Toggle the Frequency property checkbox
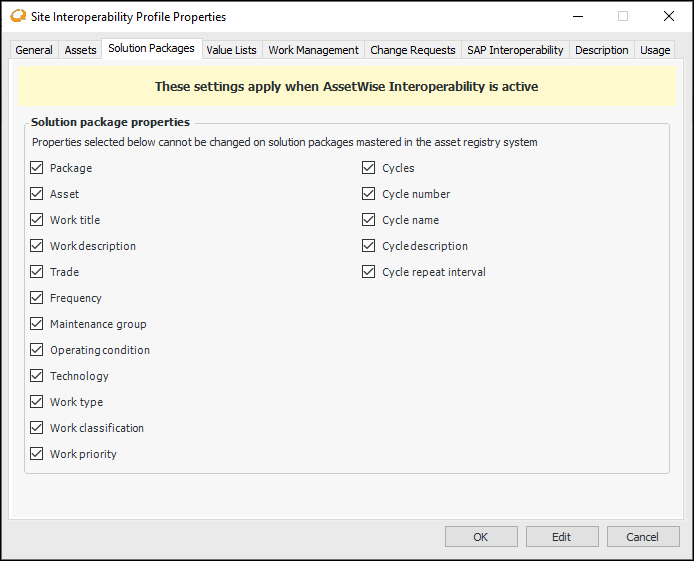Image resolution: width=694 pixels, height=561 pixels. click(37, 298)
